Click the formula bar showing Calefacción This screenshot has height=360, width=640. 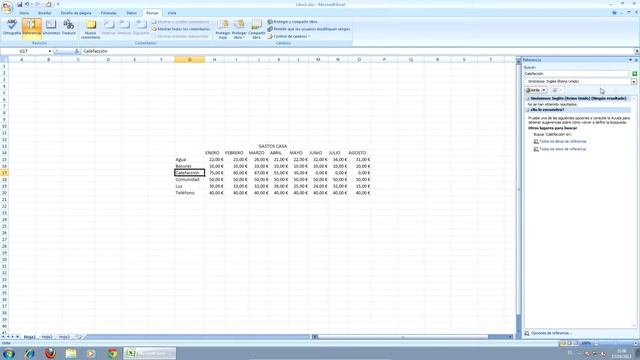click(358, 51)
